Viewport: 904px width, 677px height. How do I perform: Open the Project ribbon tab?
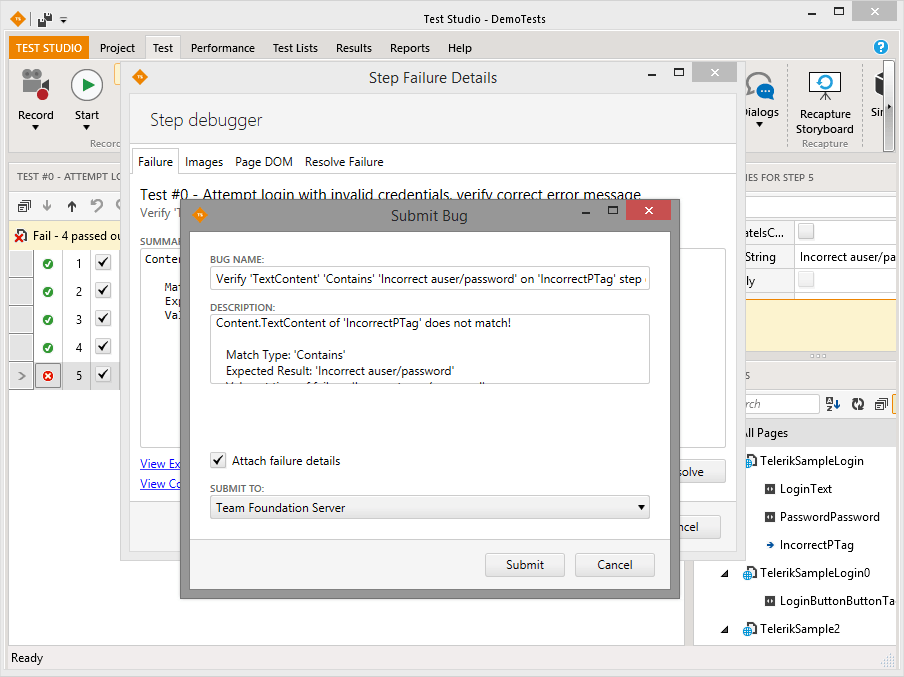[117, 48]
